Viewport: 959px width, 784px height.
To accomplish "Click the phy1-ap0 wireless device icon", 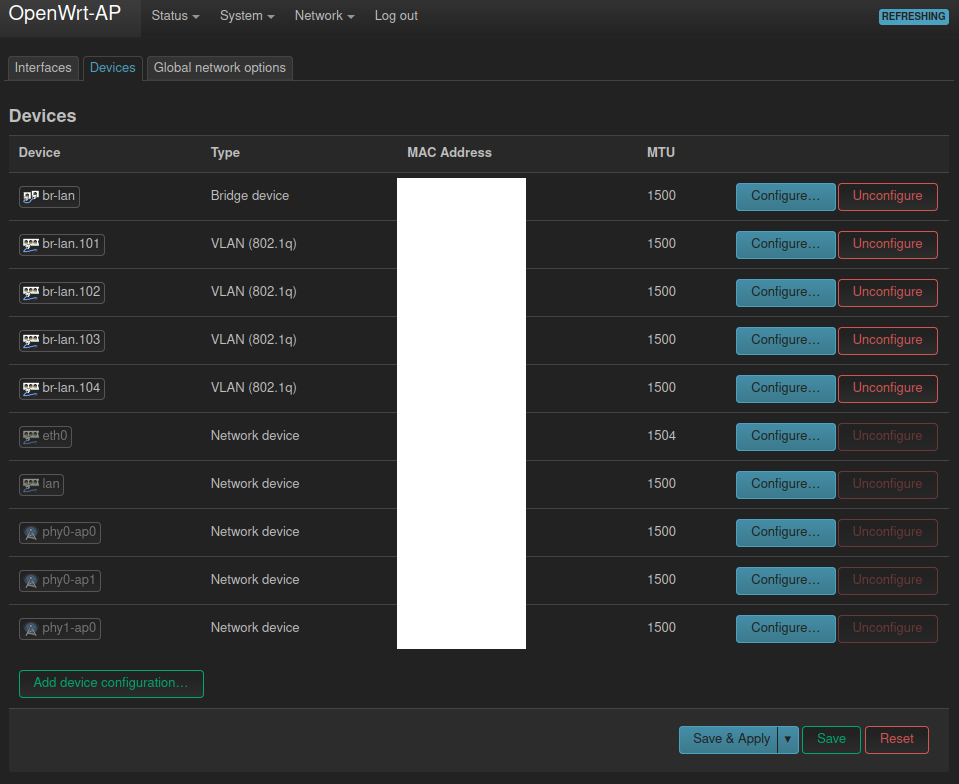I will click(x=31, y=629).
